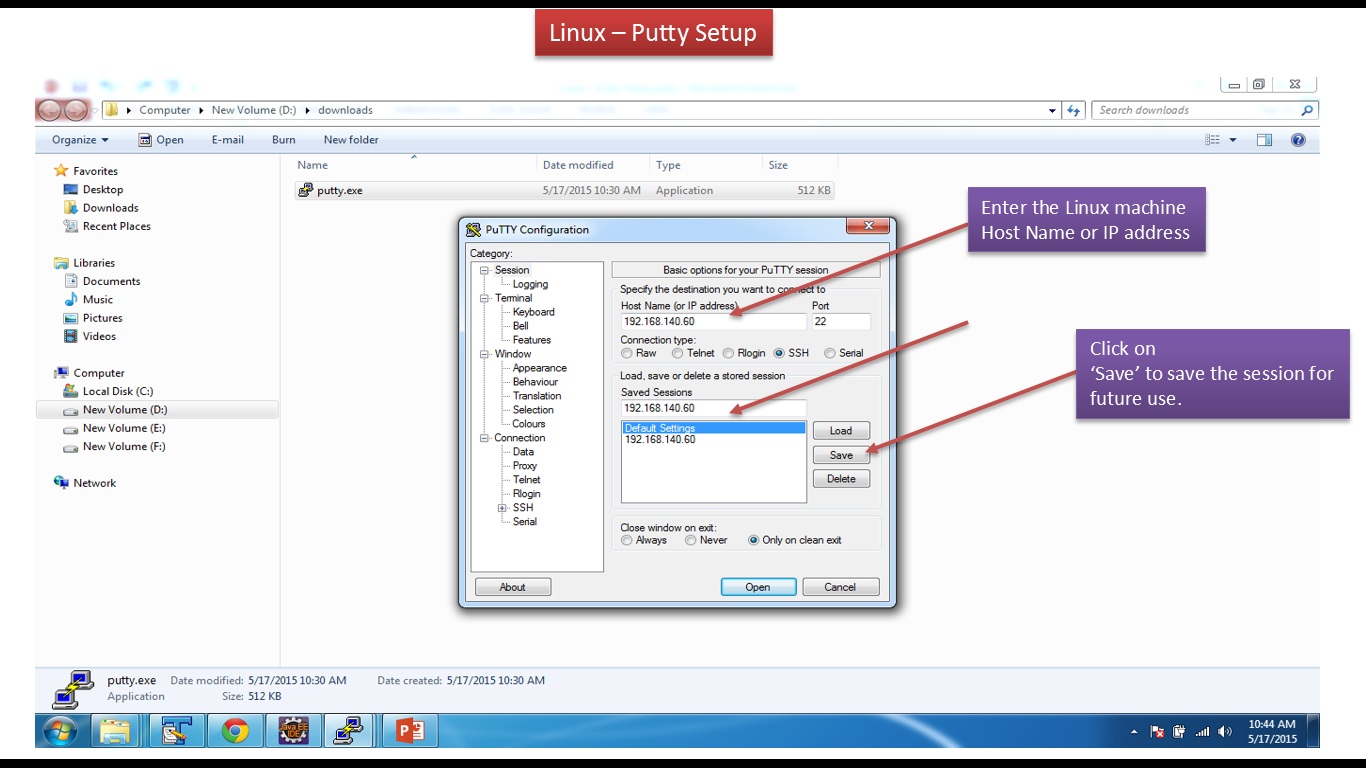Choose Never close window on exit
The height and width of the screenshot is (768, 1366).
[x=691, y=540]
